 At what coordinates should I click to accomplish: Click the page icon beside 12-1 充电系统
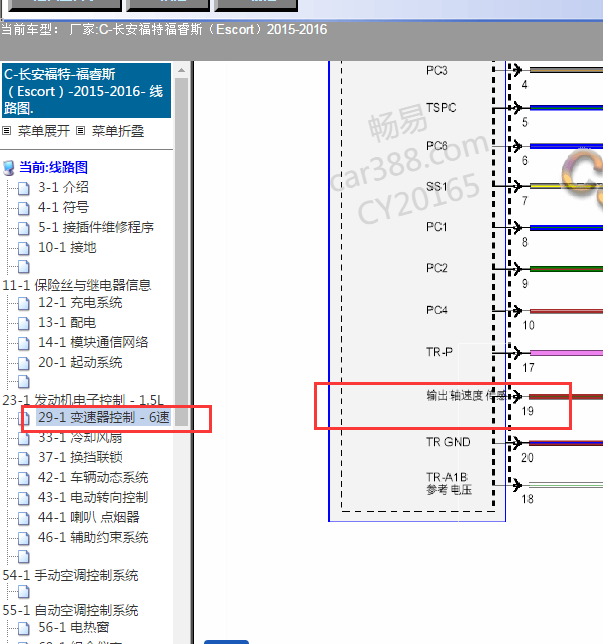[x=24, y=304]
